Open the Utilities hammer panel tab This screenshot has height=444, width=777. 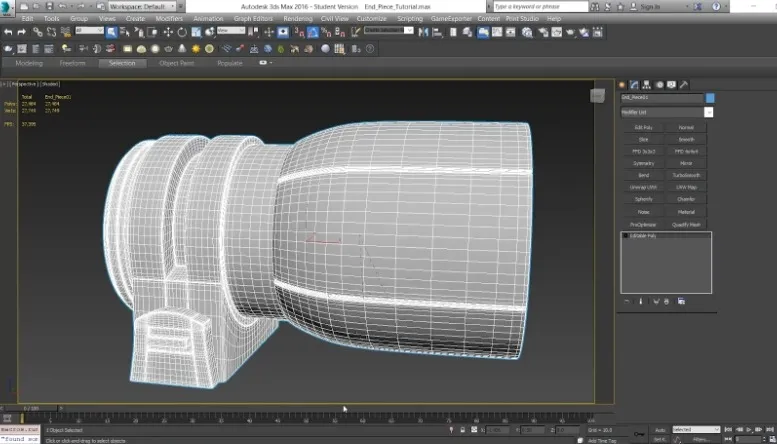click(682, 85)
